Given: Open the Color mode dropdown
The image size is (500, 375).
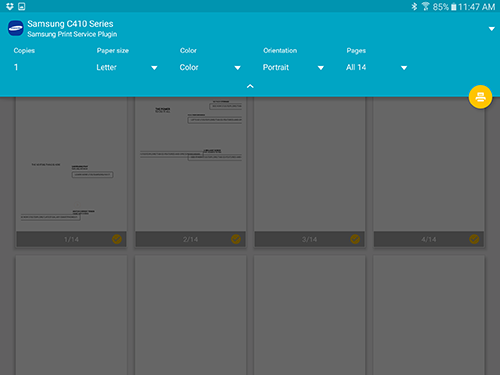Looking at the screenshot, I should [210, 67].
